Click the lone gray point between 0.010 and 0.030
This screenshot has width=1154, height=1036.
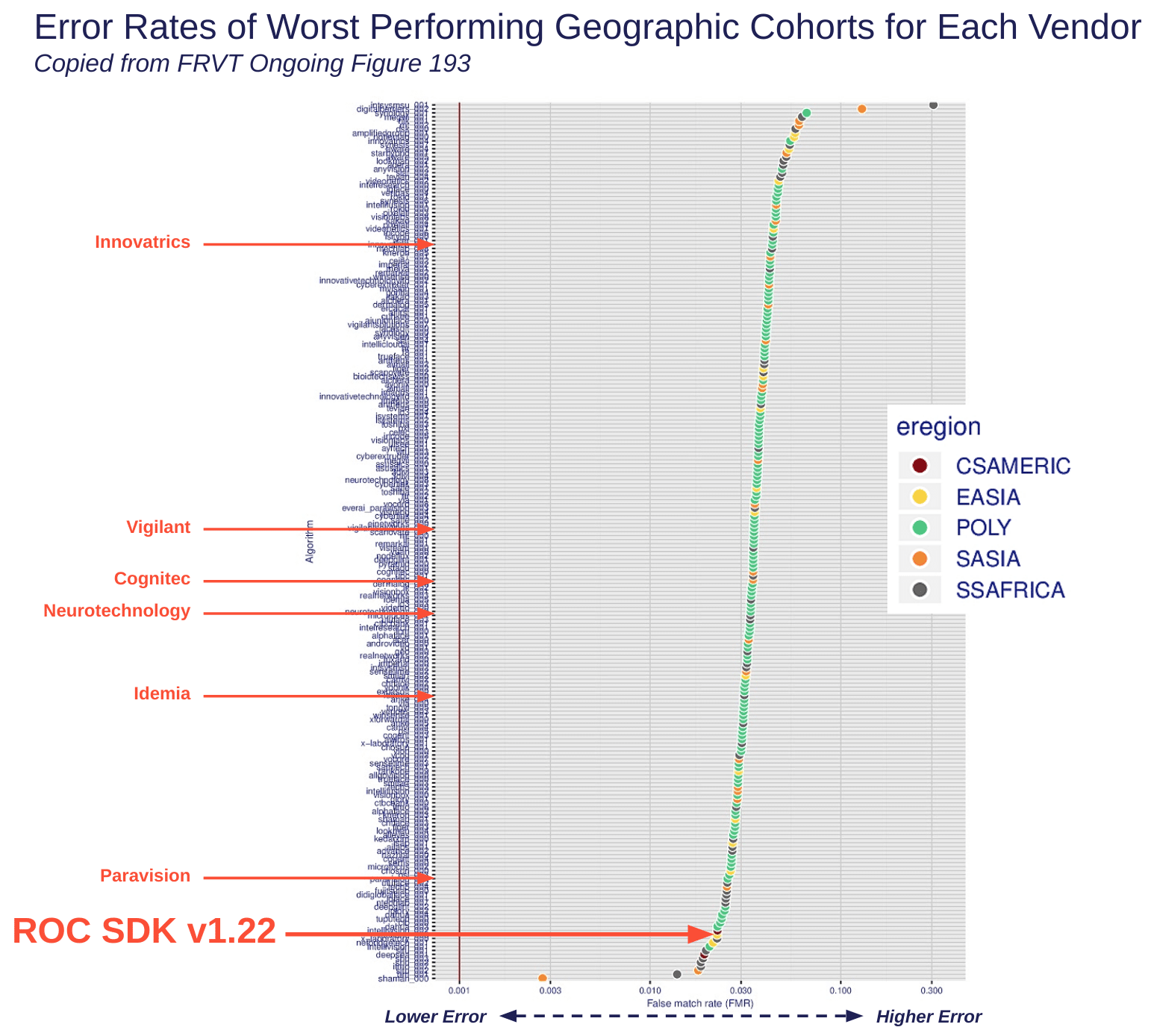tap(677, 974)
